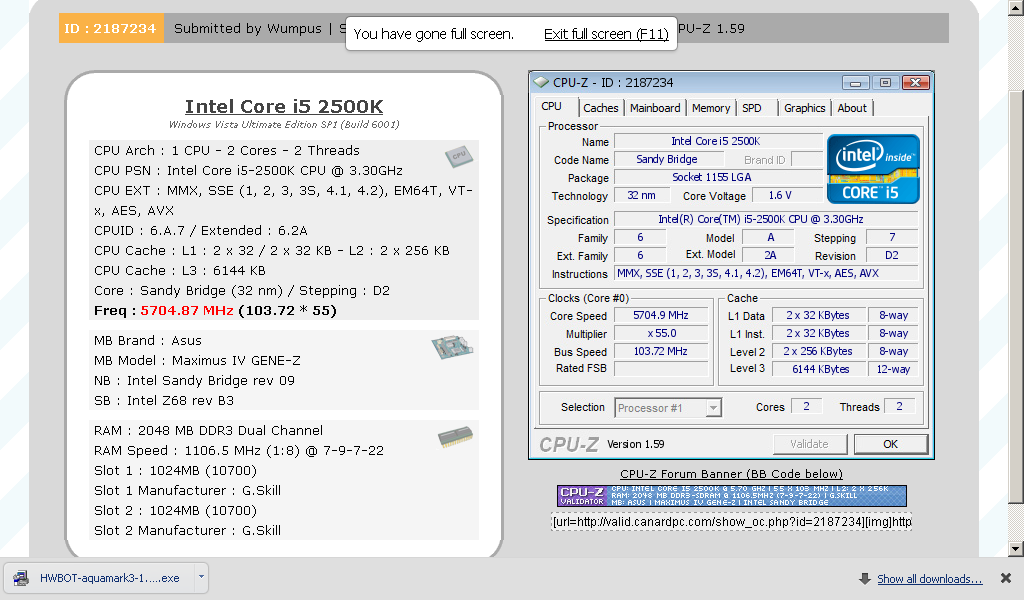
Task: Click the Technology value 32 nm
Action: tap(641, 195)
